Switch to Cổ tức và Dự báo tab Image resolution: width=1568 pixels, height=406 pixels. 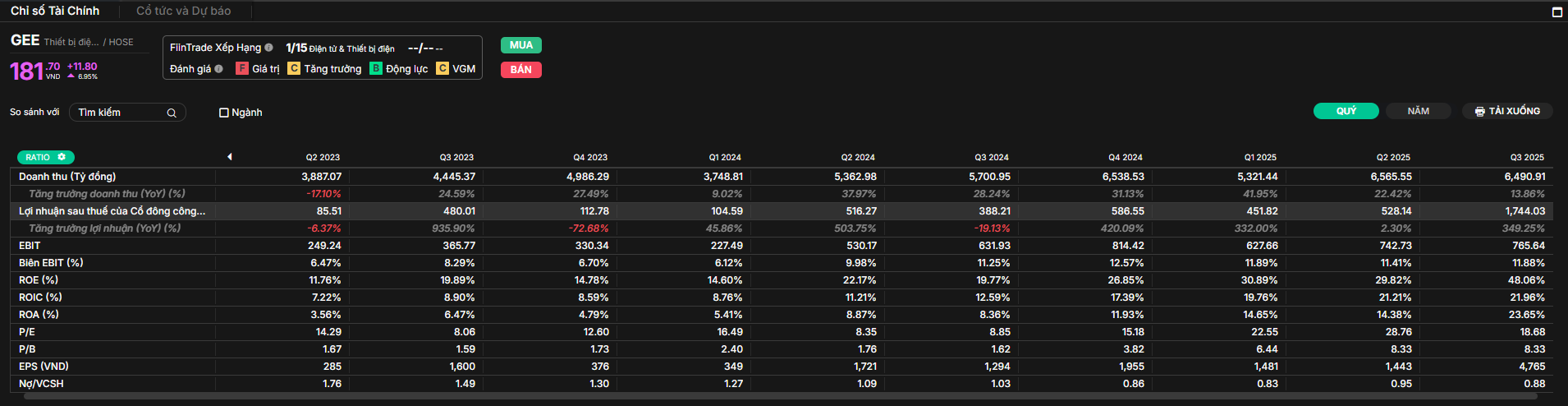point(183,11)
